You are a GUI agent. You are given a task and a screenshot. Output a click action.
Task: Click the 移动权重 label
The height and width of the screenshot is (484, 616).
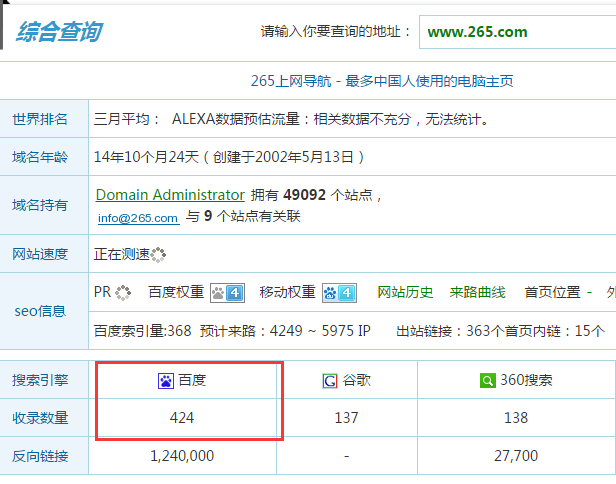click(x=288, y=292)
